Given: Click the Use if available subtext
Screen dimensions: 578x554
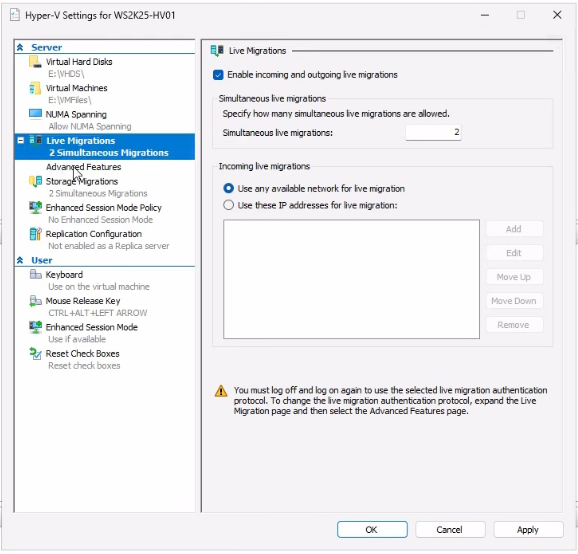Looking at the screenshot, I should click(x=77, y=339).
